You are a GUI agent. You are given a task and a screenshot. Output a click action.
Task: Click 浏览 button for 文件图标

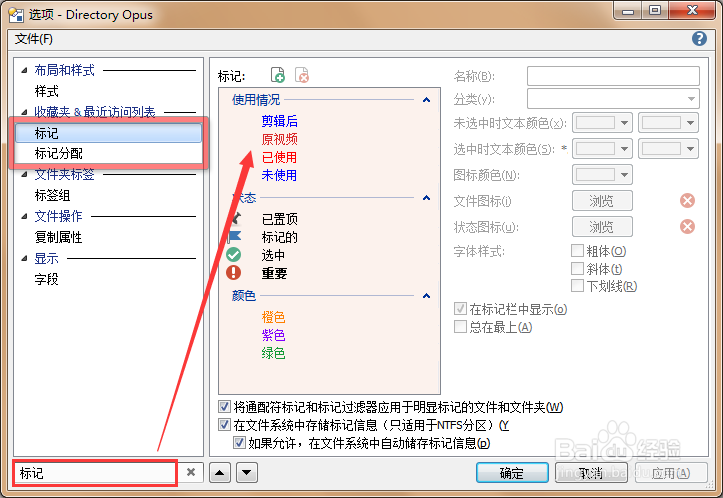pyautogui.click(x=602, y=201)
